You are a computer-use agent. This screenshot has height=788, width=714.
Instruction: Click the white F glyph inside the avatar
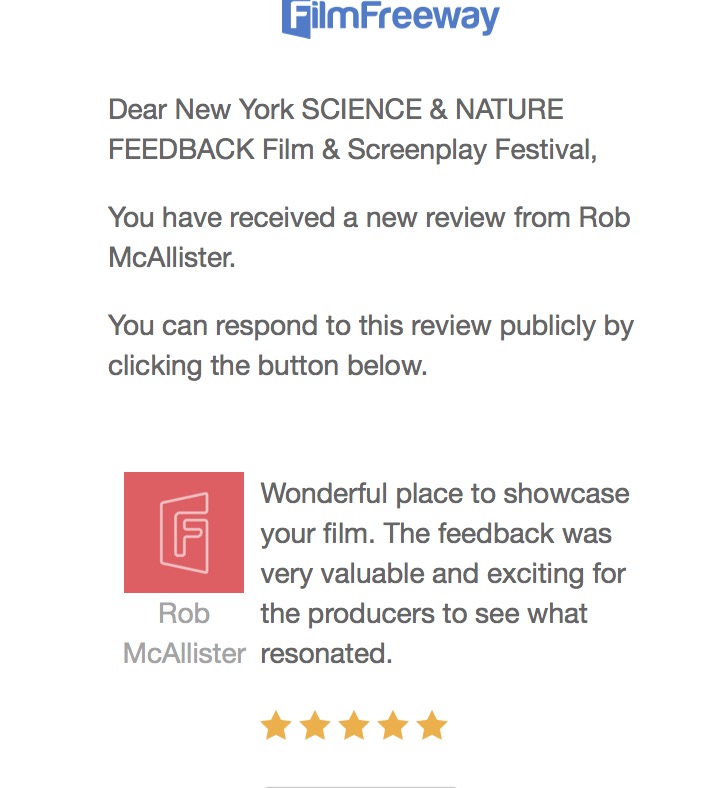coord(184,532)
